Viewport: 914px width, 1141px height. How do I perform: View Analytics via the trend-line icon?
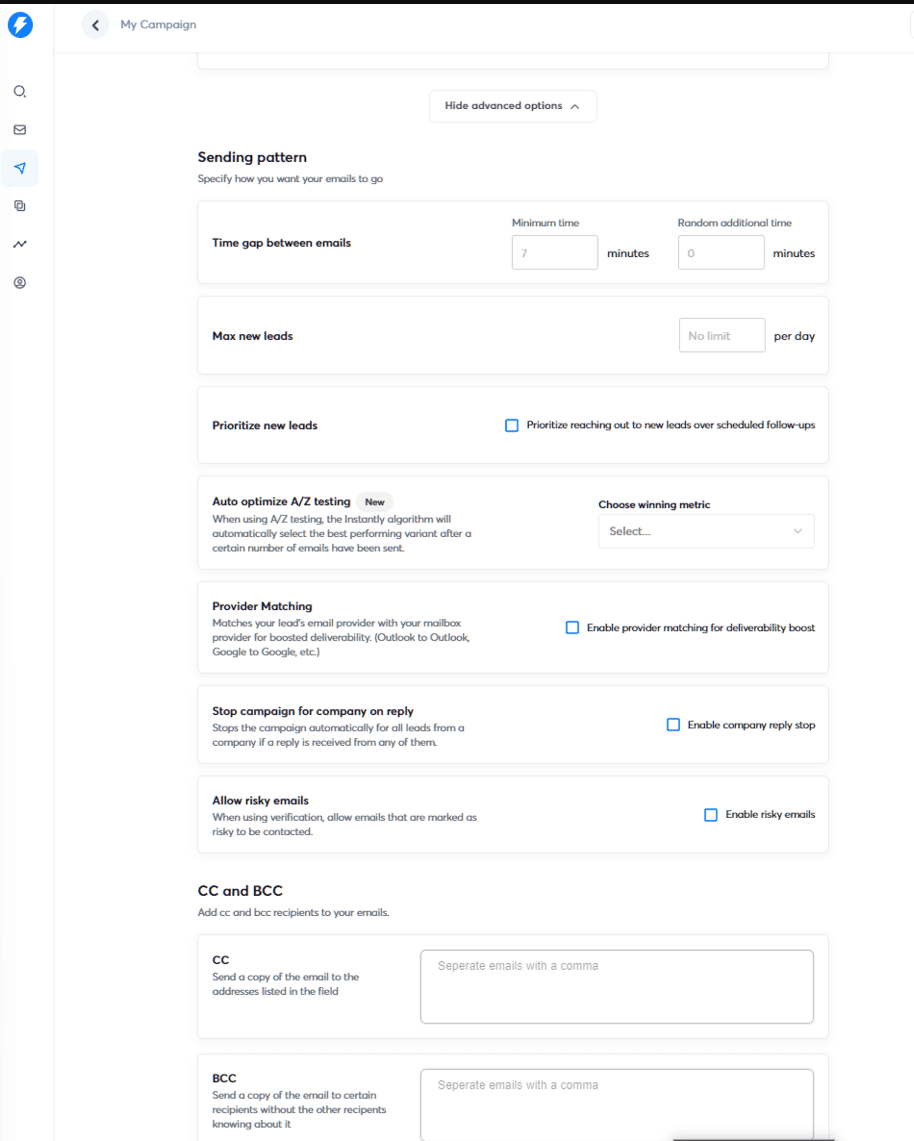[x=19, y=244]
